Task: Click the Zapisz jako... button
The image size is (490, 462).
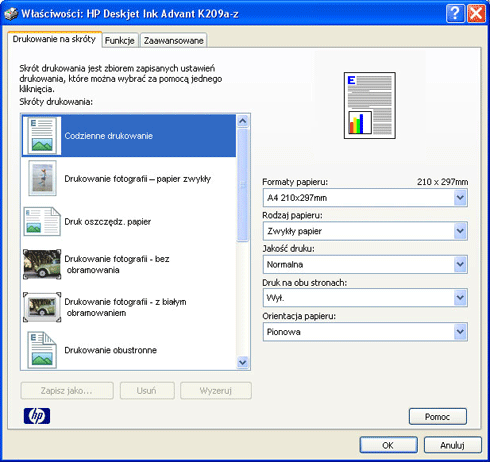Action: (x=67, y=391)
